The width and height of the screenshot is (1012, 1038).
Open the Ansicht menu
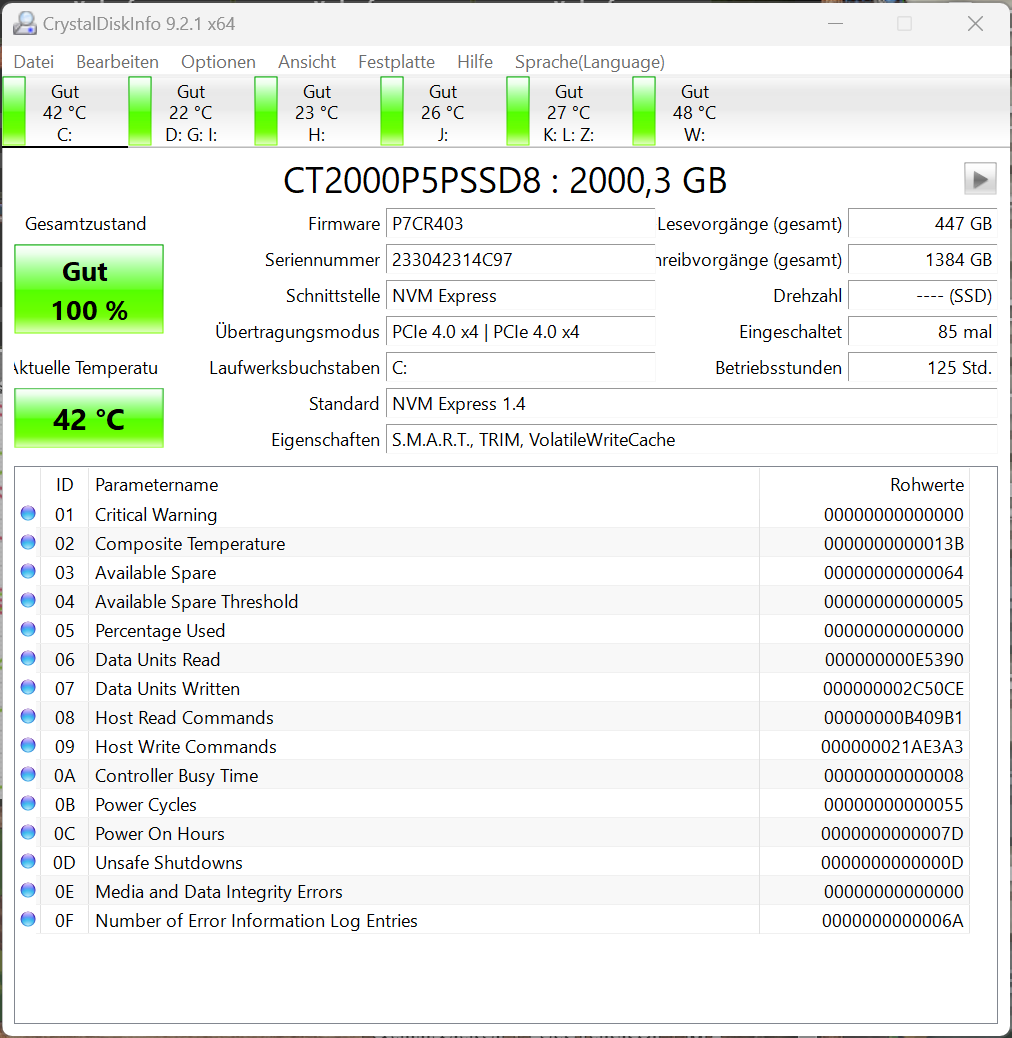tap(307, 62)
